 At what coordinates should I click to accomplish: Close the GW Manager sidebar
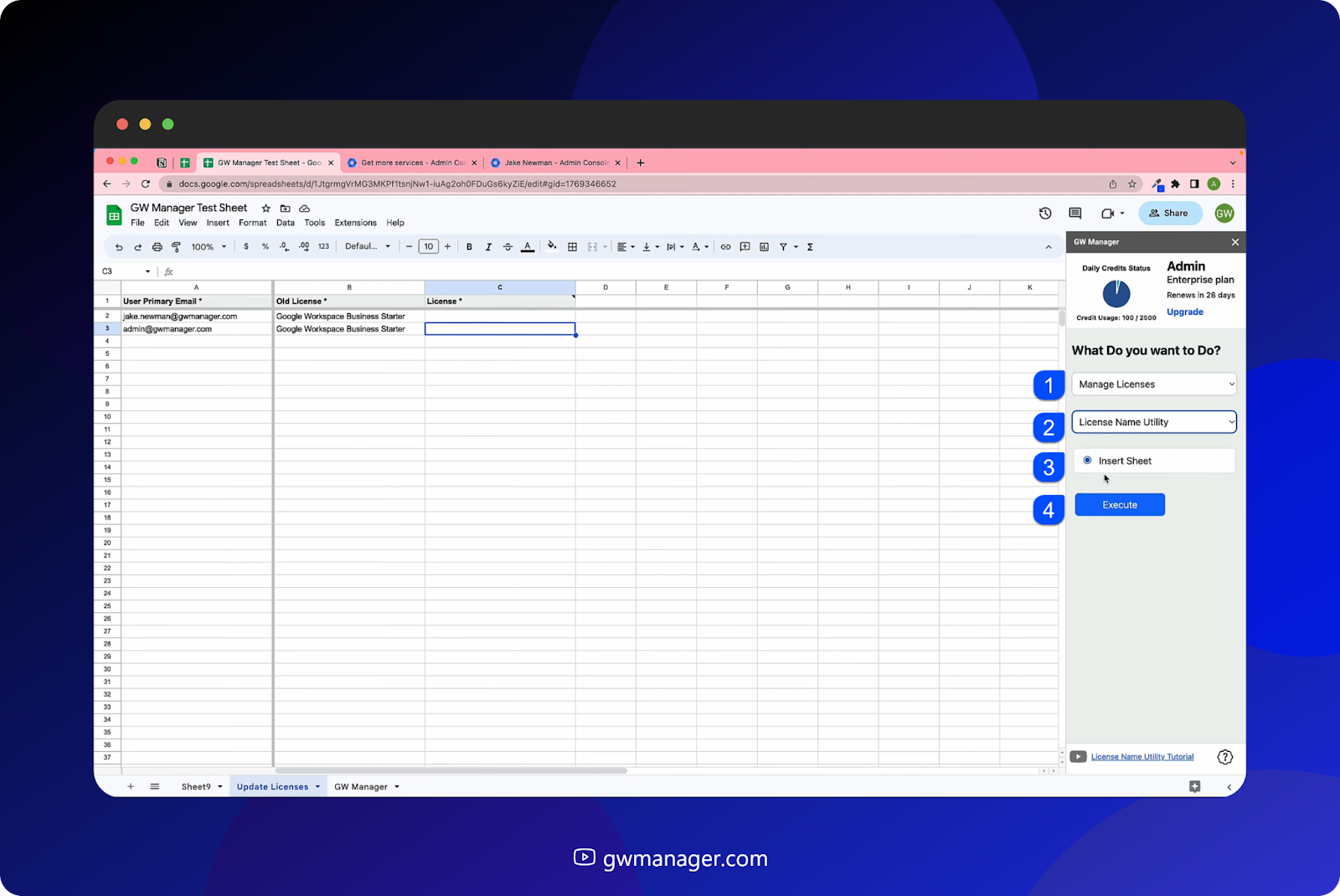point(1234,242)
